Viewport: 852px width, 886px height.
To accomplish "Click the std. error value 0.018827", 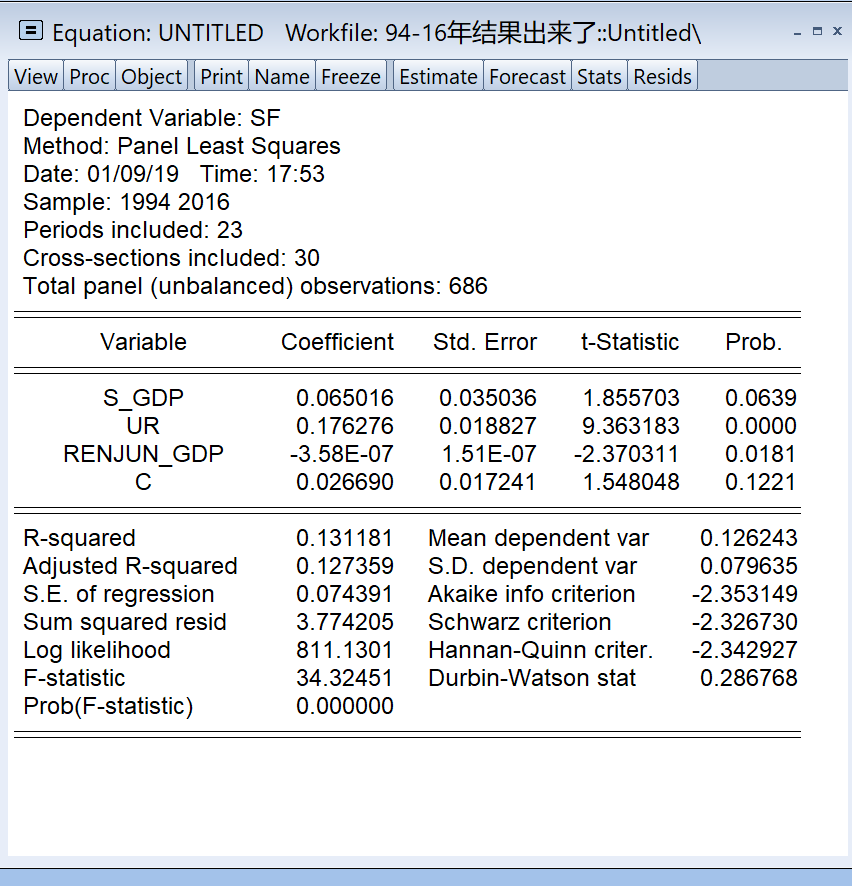I will tap(488, 426).
